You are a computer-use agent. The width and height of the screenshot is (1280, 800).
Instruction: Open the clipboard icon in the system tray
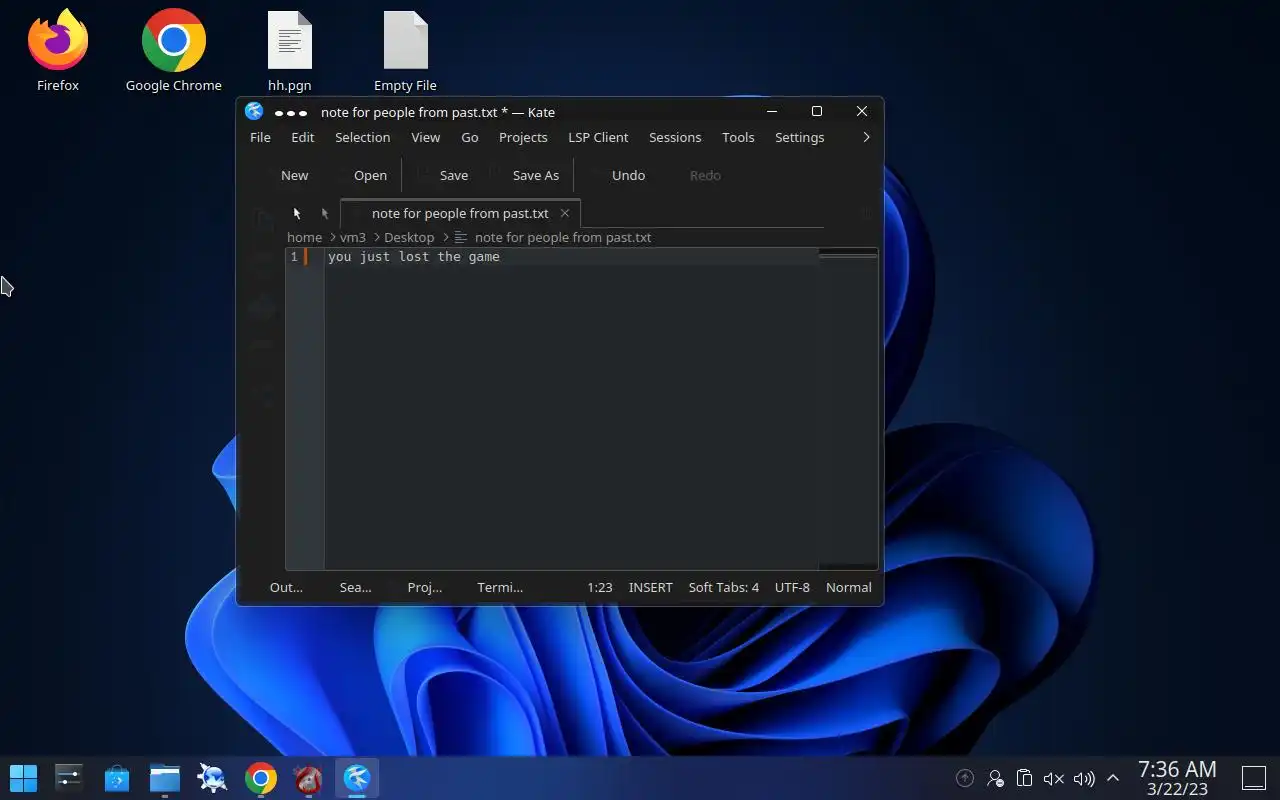[x=1024, y=778]
